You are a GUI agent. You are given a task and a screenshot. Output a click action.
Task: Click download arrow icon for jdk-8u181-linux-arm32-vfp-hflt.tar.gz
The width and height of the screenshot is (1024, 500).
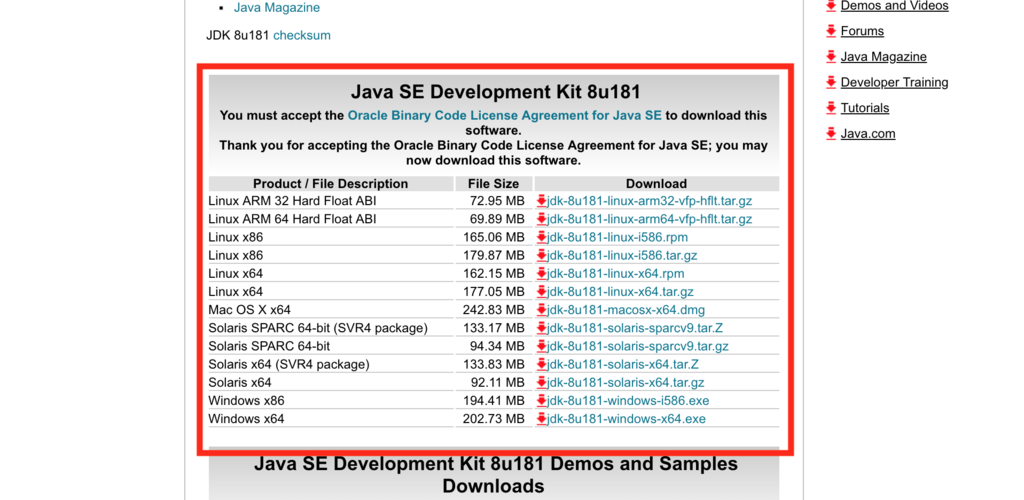(541, 201)
